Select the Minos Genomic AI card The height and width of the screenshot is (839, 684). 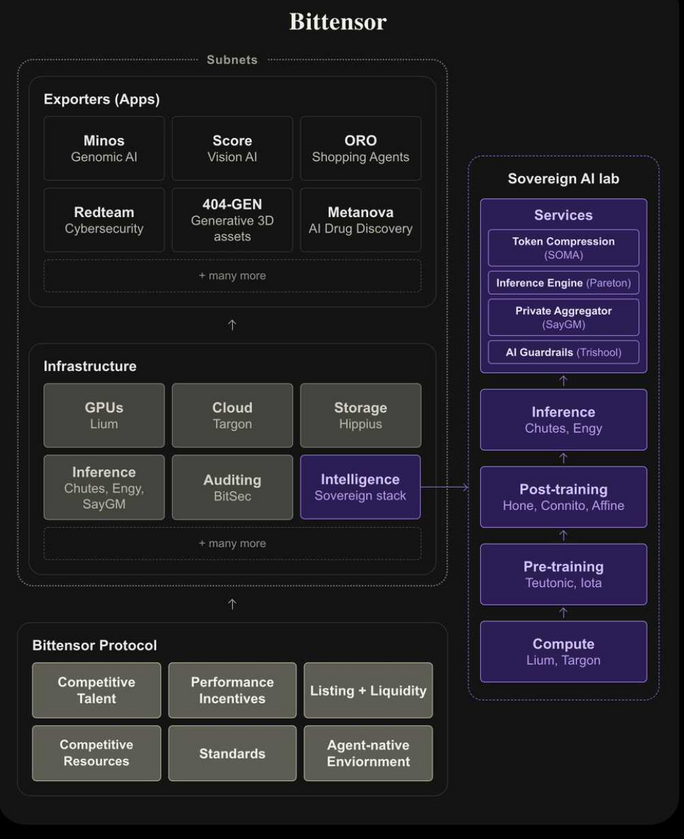(104, 148)
